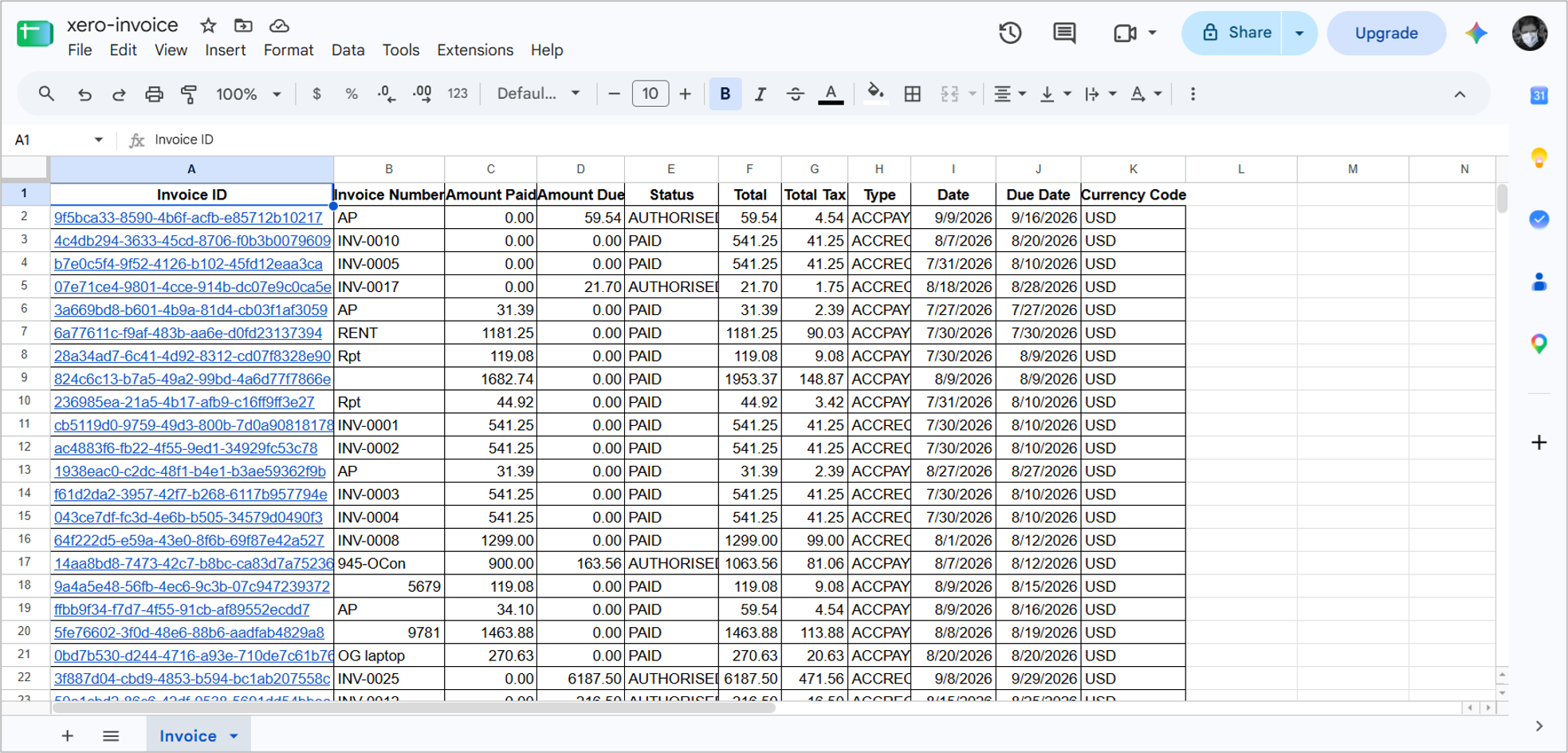Viewport: 1568px width, 753px height.
Task: Undo the last action
Action: (x=84, y=94)
